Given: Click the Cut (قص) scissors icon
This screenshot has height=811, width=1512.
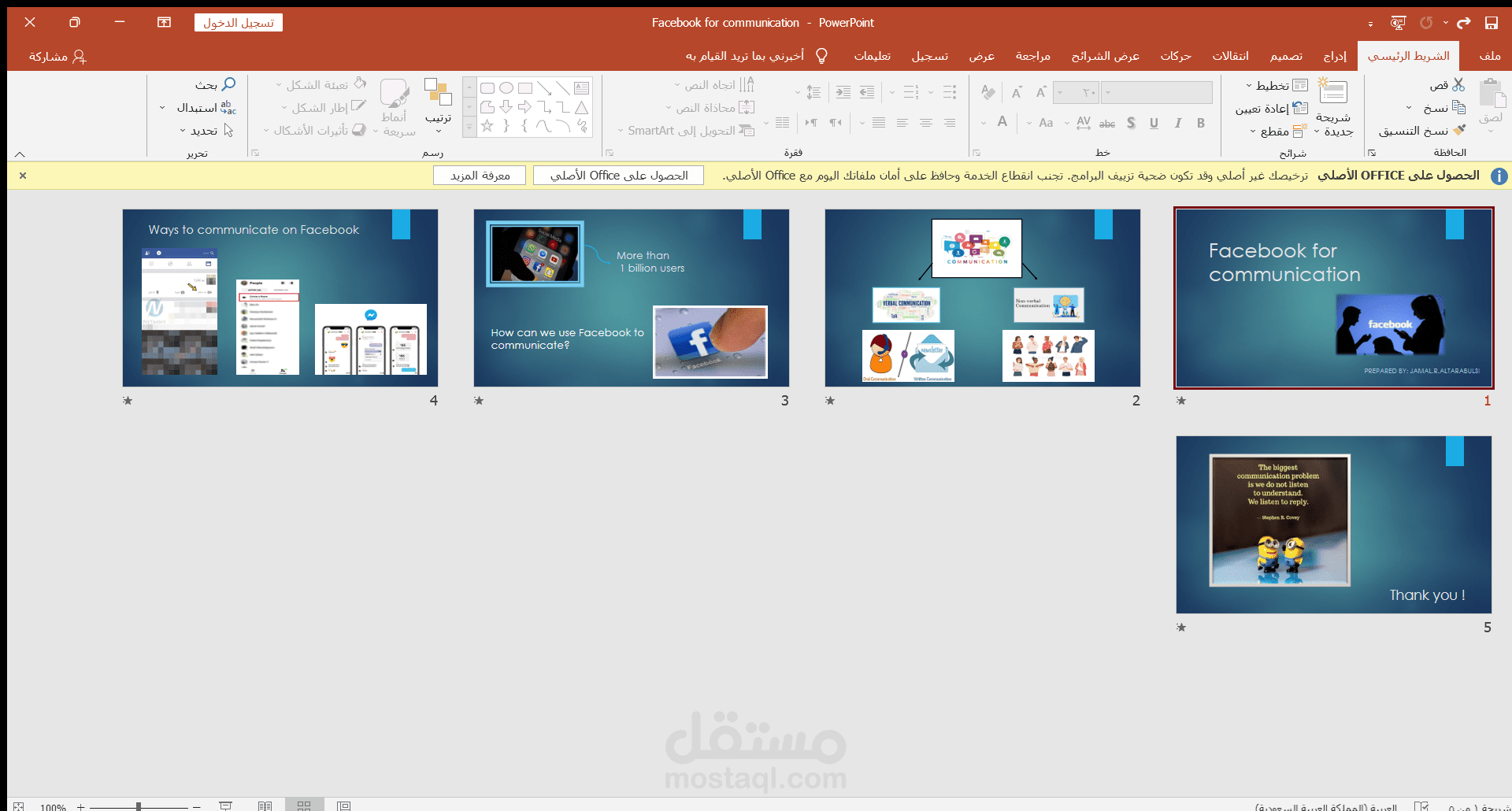Looking at the screenshot, I should coord(1458,84).
